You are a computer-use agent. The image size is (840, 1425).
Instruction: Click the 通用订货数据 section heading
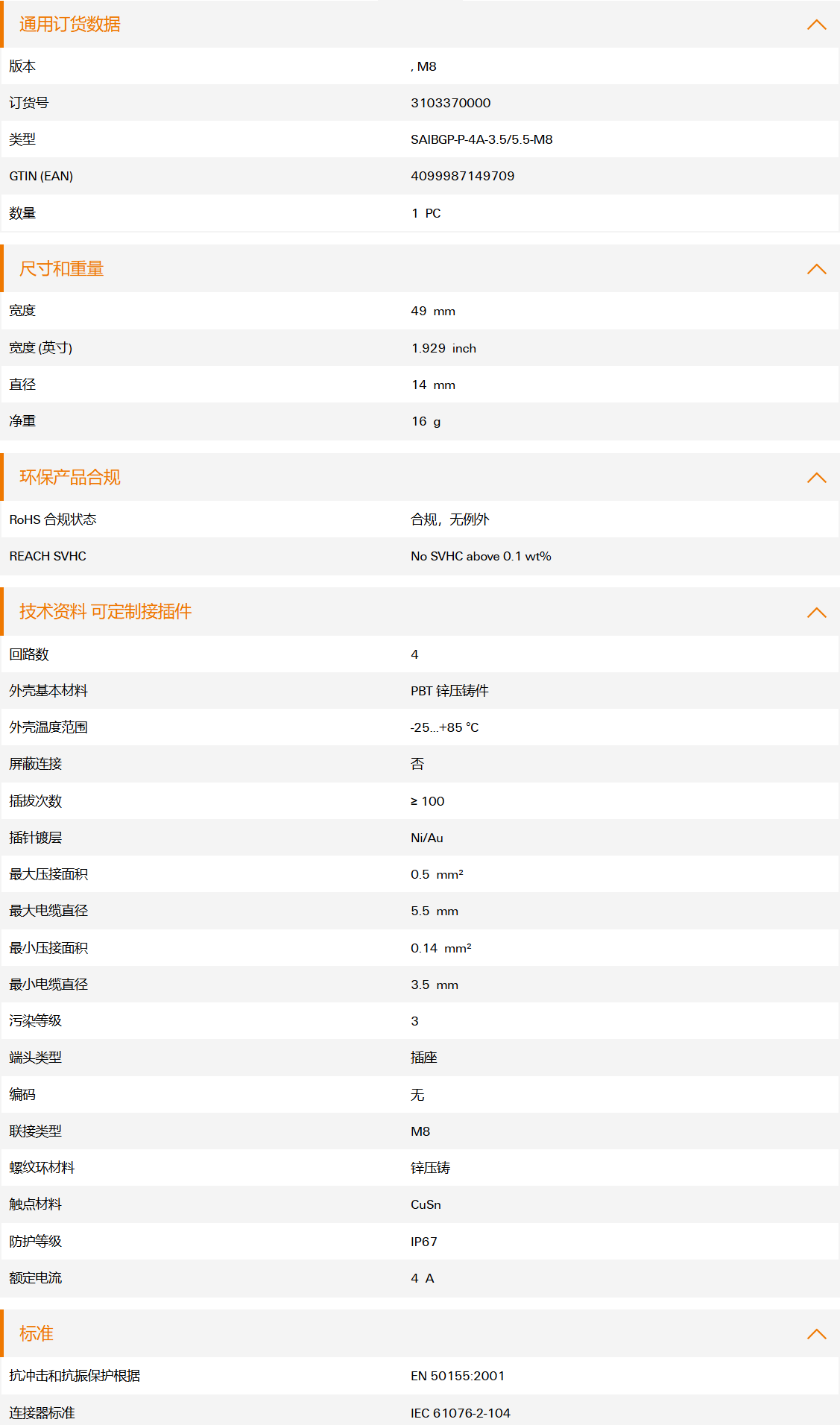(70, 25)
